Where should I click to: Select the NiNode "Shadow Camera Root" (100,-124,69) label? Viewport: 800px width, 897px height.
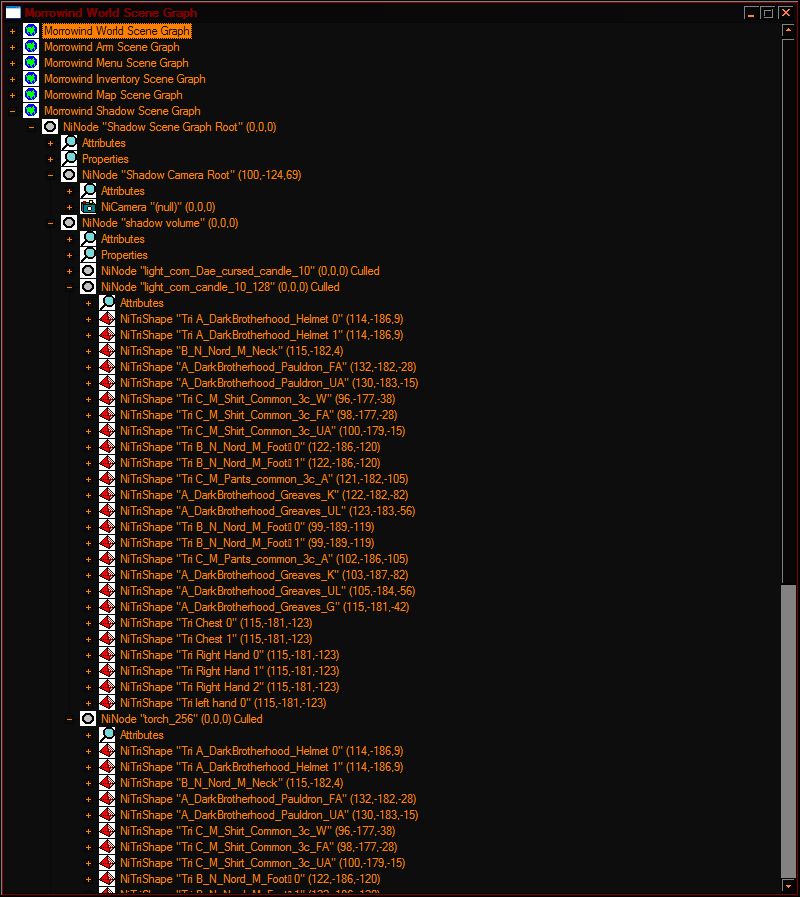[x=191, y=175]
